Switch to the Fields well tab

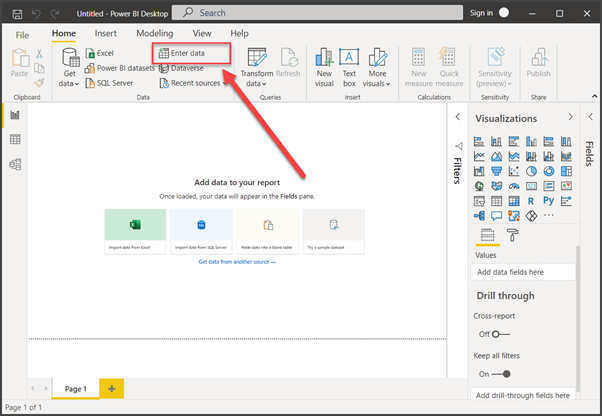pos(488,234)
